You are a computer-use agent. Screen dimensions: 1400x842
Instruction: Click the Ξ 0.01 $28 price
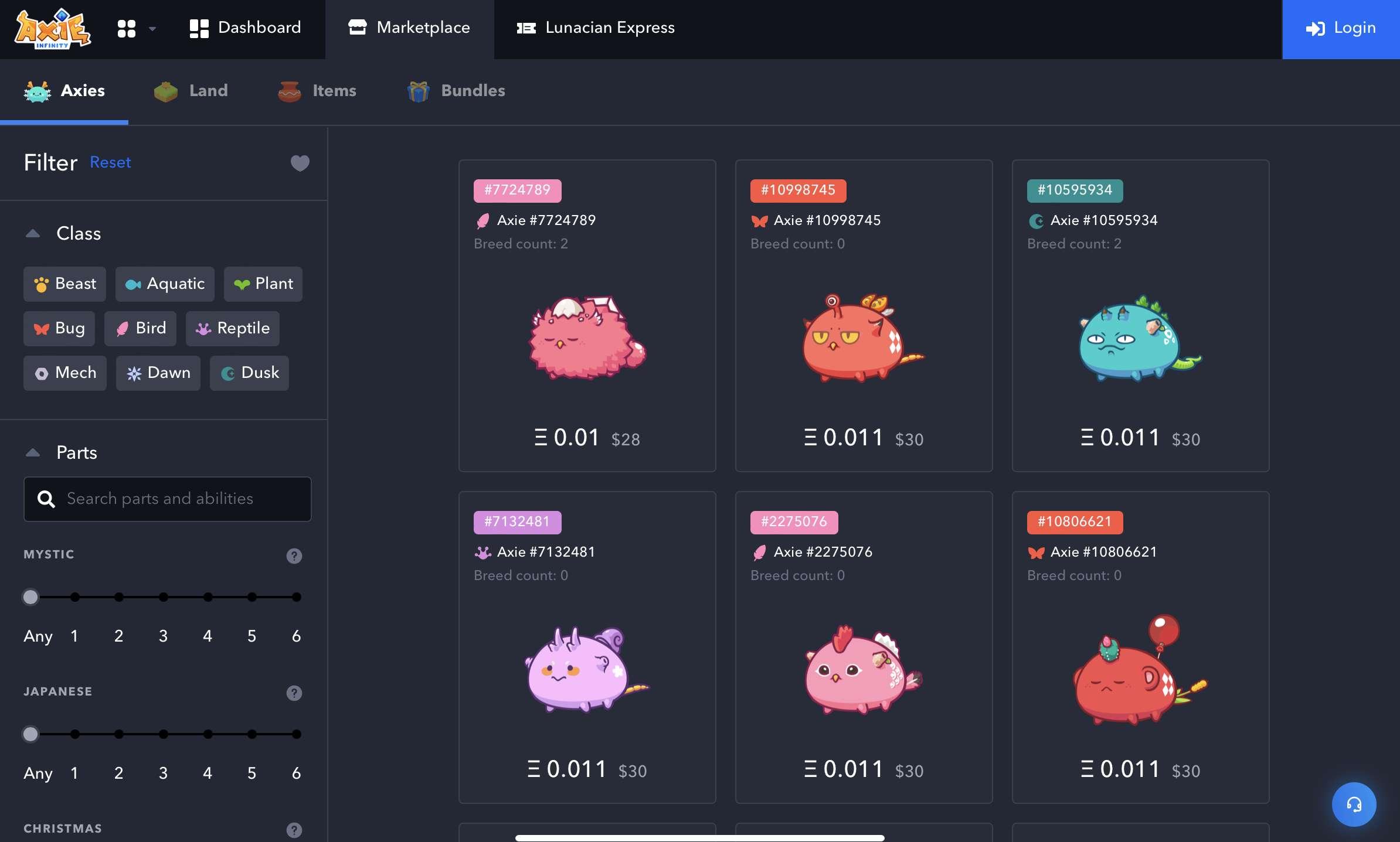click(x=587, y=438)
